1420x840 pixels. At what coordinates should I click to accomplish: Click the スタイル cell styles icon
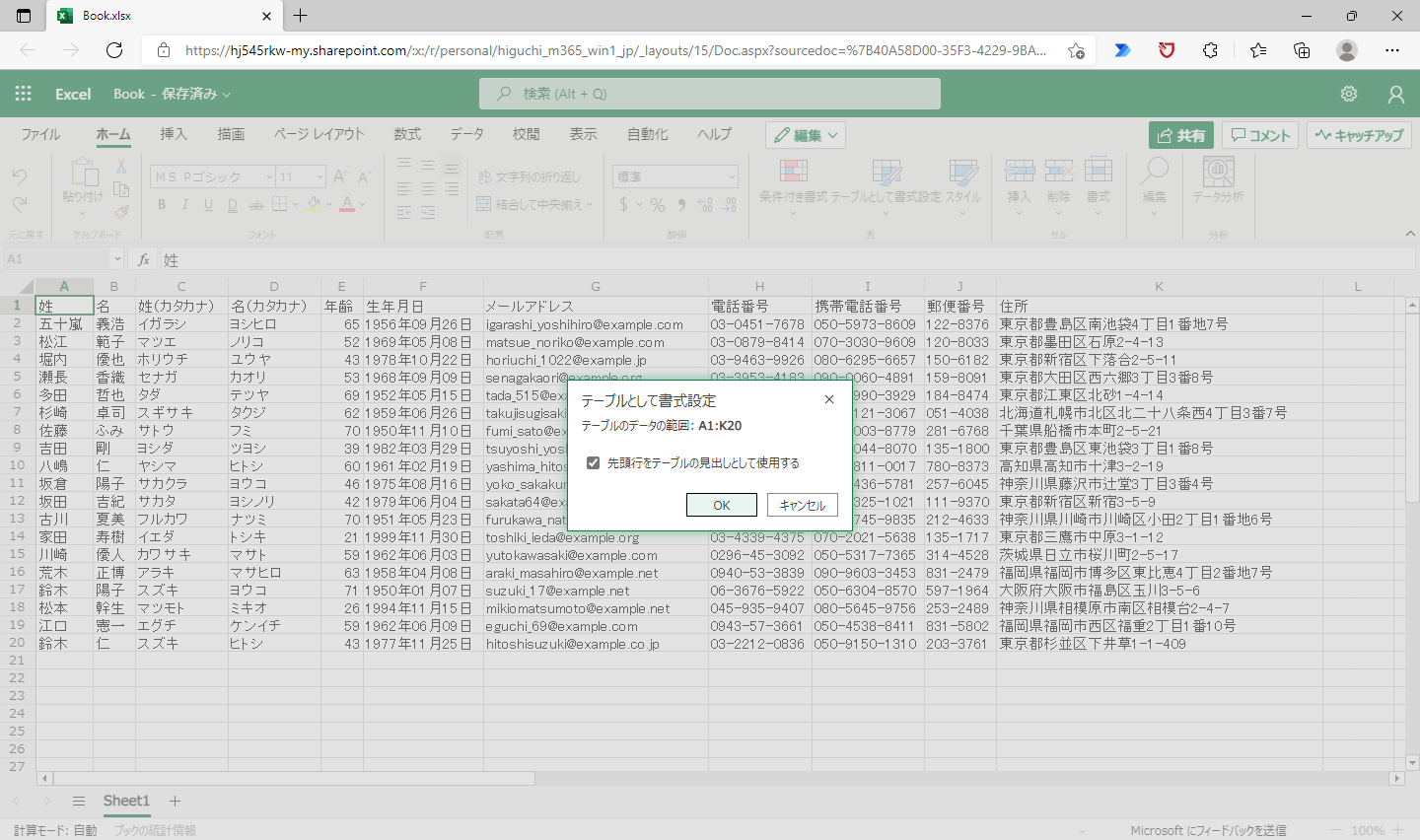963,172
